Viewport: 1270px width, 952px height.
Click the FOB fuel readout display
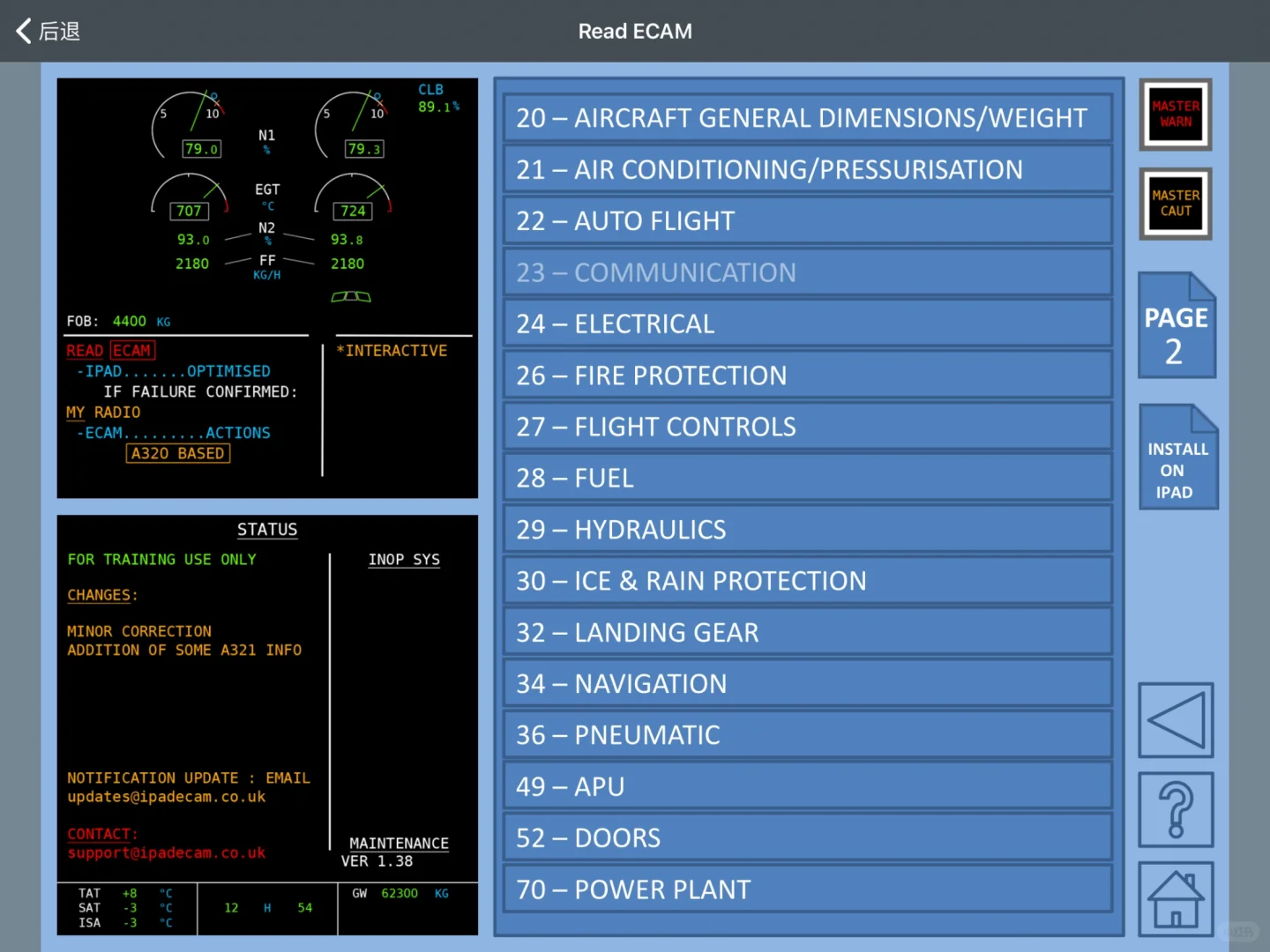[116, 321]
